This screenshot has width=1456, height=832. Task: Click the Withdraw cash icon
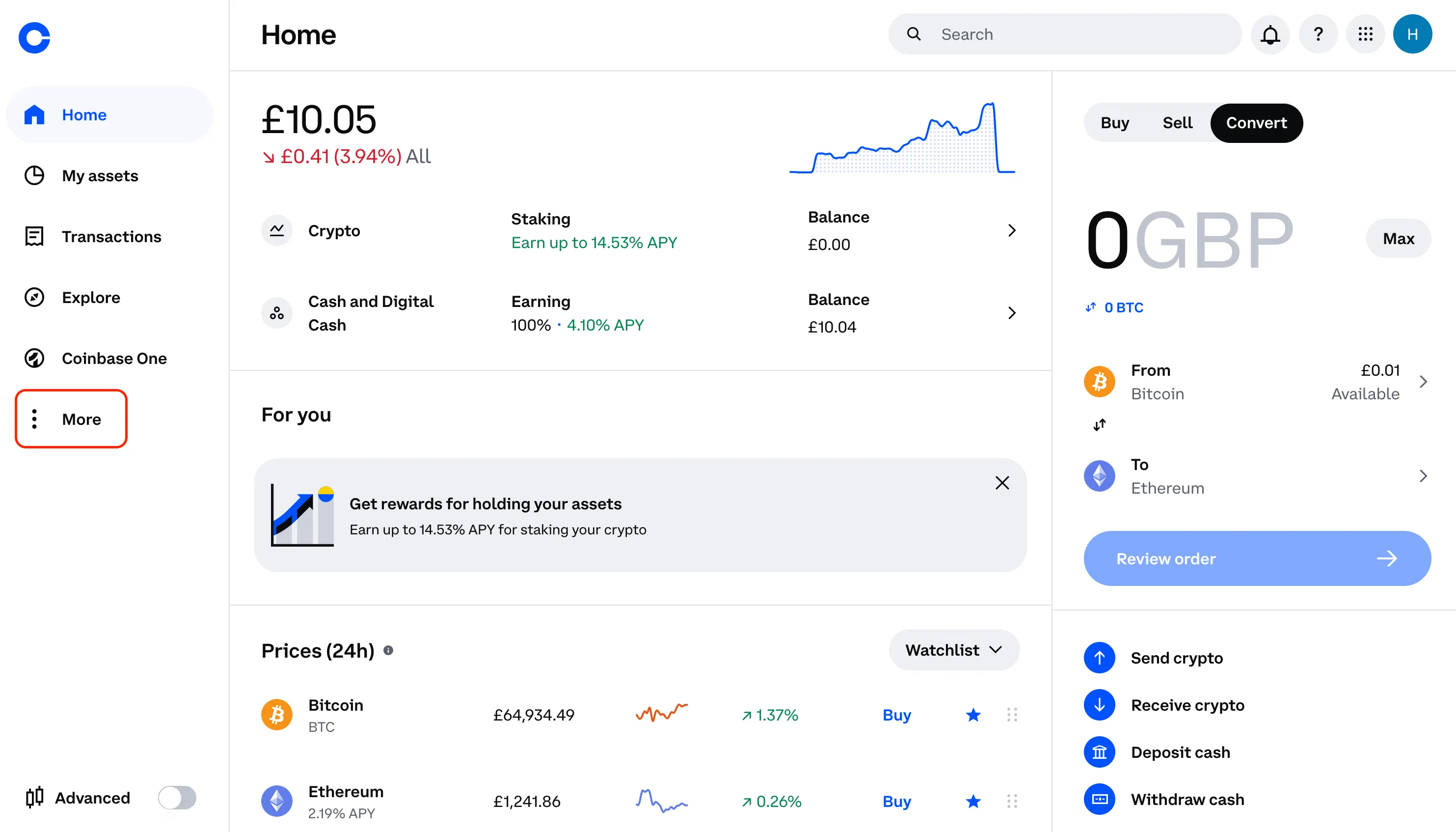1099,800
